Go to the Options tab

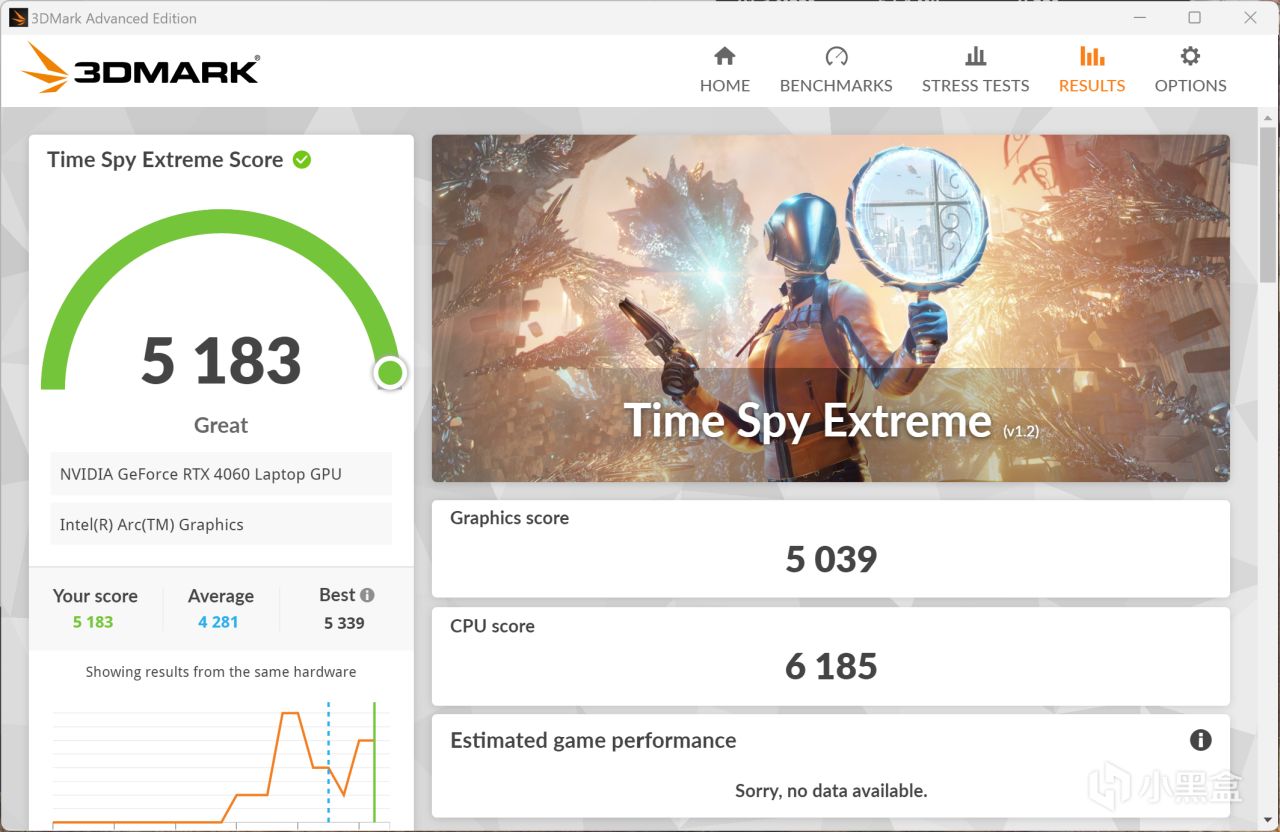tap(1190, 70)
